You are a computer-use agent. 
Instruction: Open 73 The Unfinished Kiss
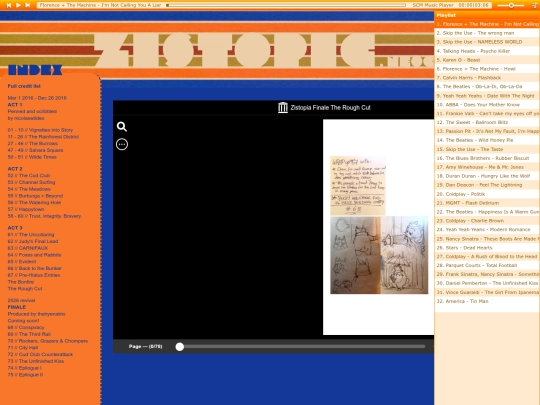(35, 361)
